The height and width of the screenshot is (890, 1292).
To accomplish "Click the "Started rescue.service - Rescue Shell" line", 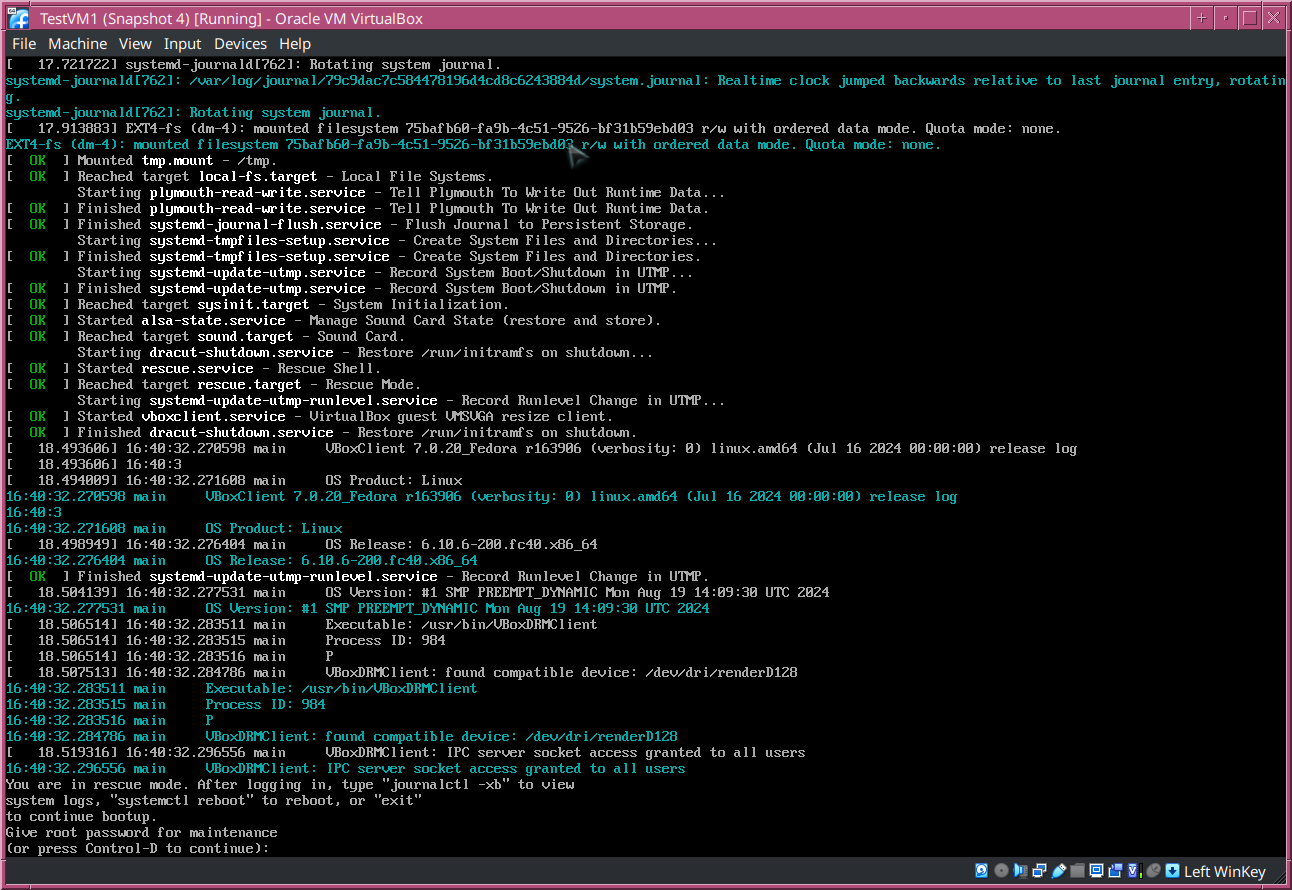I will [193, 368].
